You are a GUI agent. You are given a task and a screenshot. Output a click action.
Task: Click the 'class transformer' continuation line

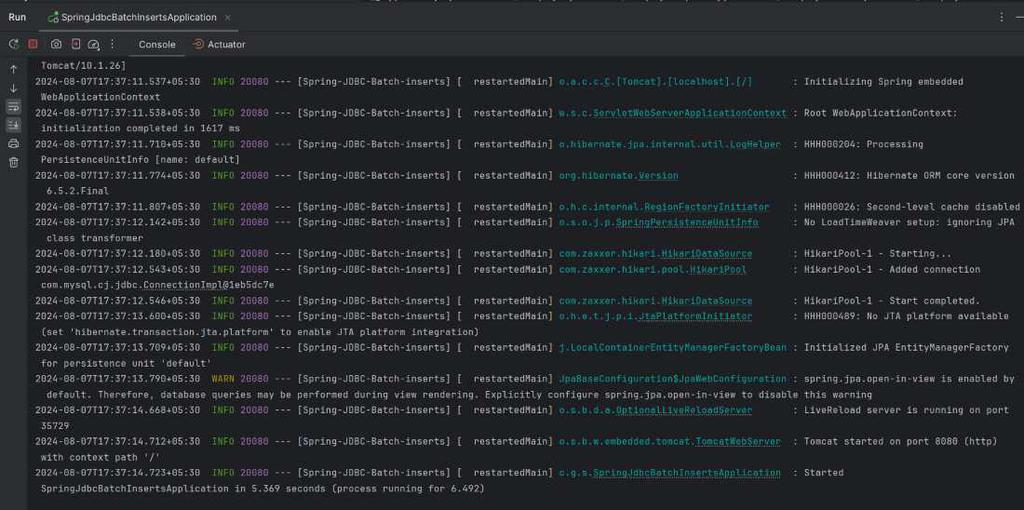coord(95,238)
